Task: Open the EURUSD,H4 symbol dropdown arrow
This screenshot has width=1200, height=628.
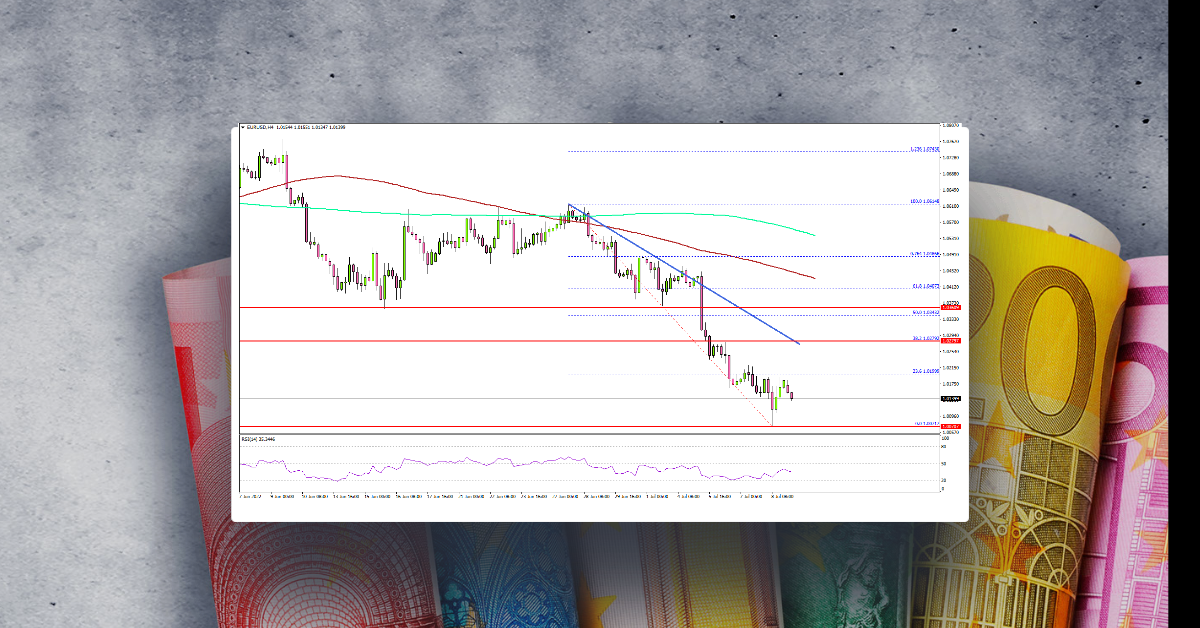Action: pos(243,127)
